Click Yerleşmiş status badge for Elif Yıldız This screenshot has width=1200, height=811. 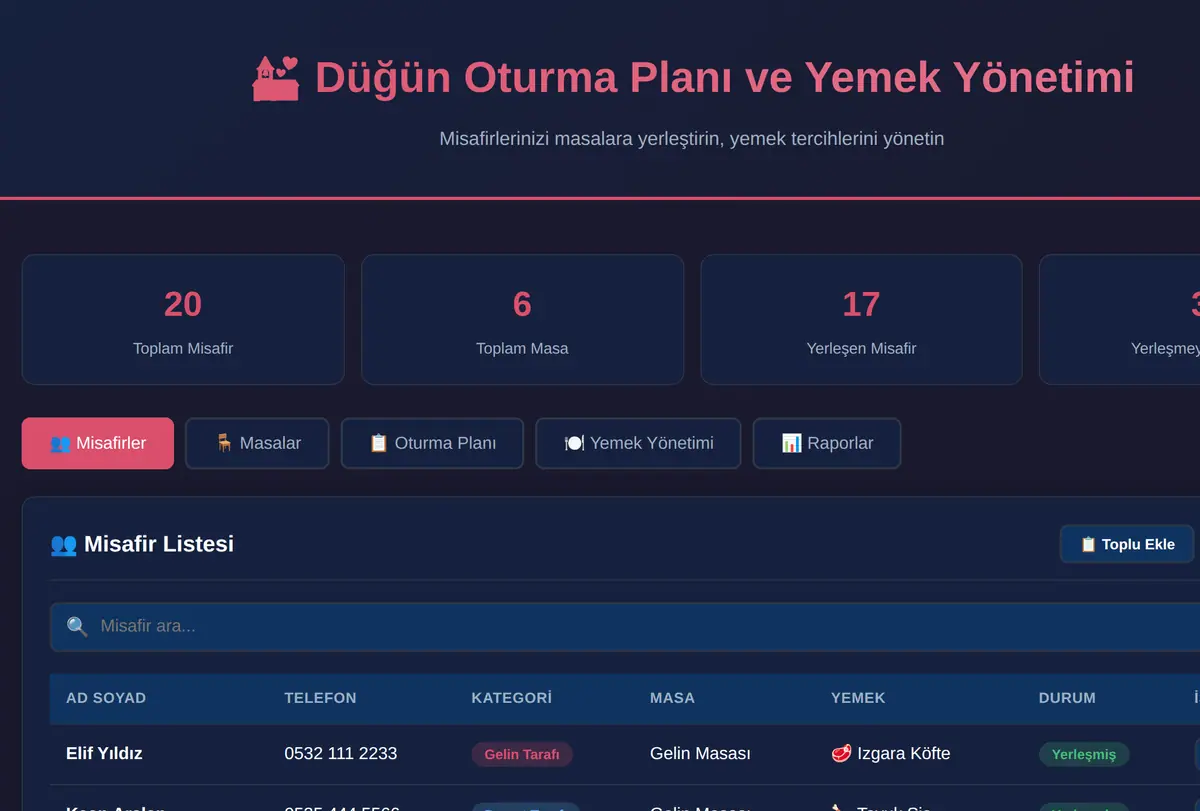[1084, 754]
